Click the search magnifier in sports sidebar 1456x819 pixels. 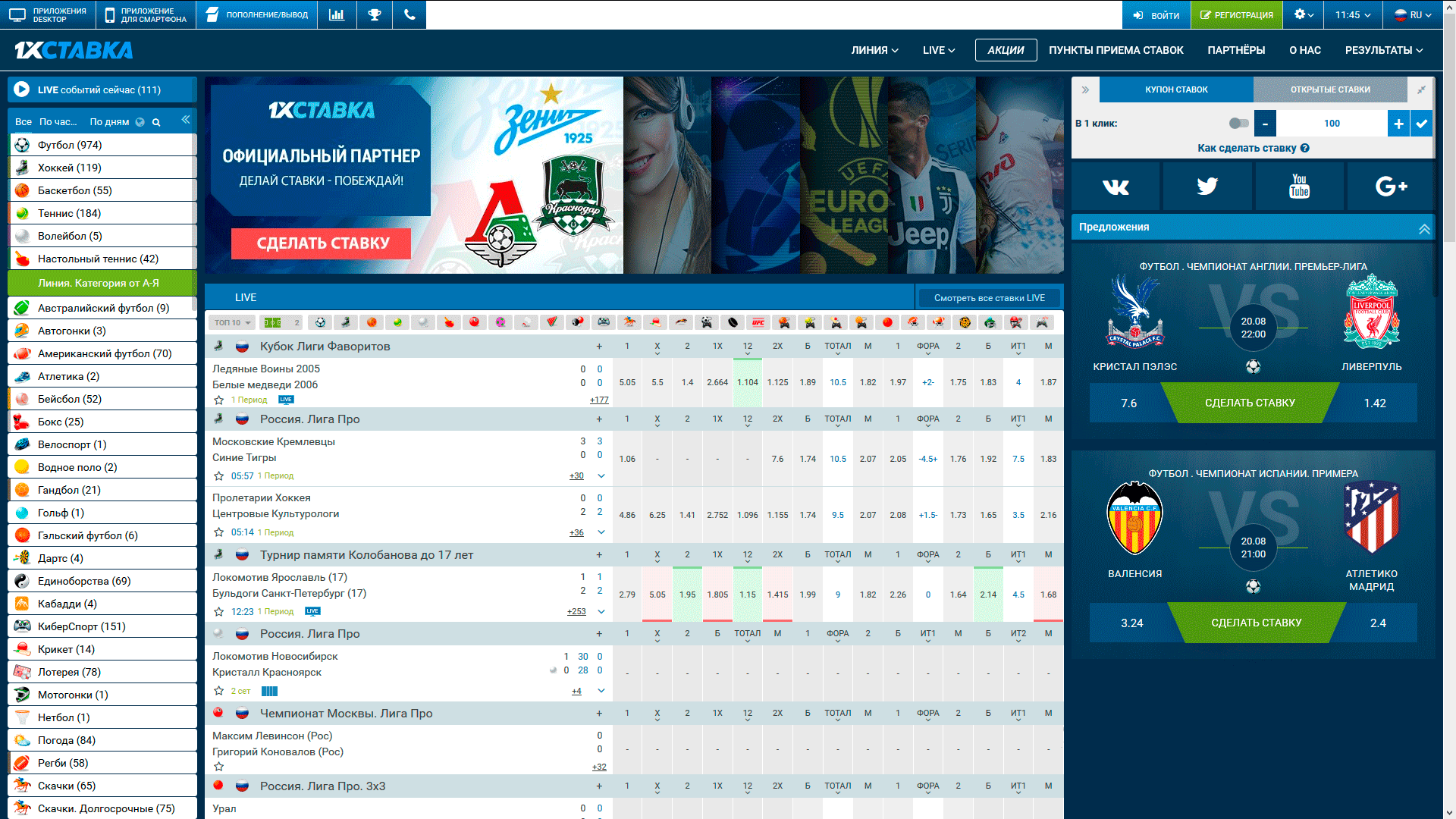(156, 122)
